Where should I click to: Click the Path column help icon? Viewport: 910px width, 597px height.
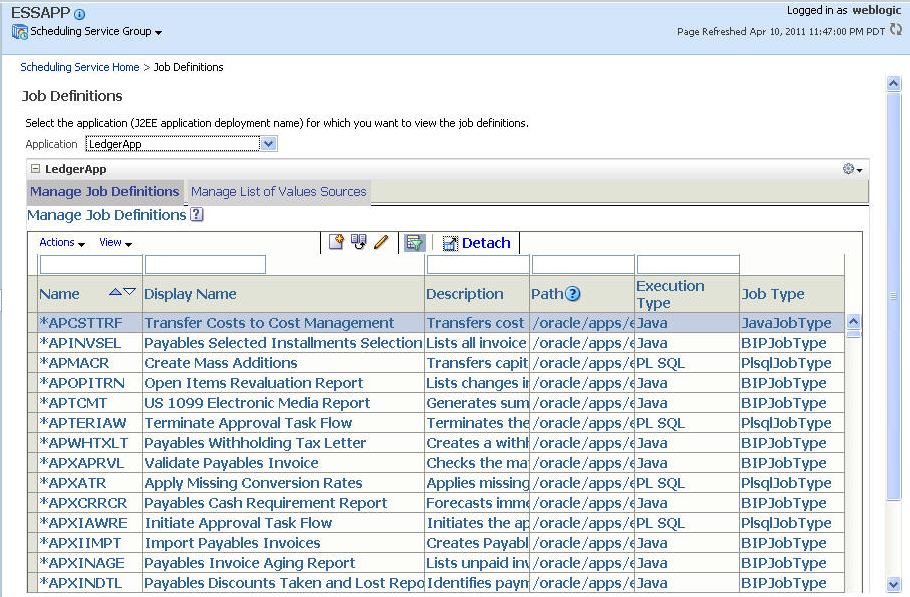click(573, 294)
